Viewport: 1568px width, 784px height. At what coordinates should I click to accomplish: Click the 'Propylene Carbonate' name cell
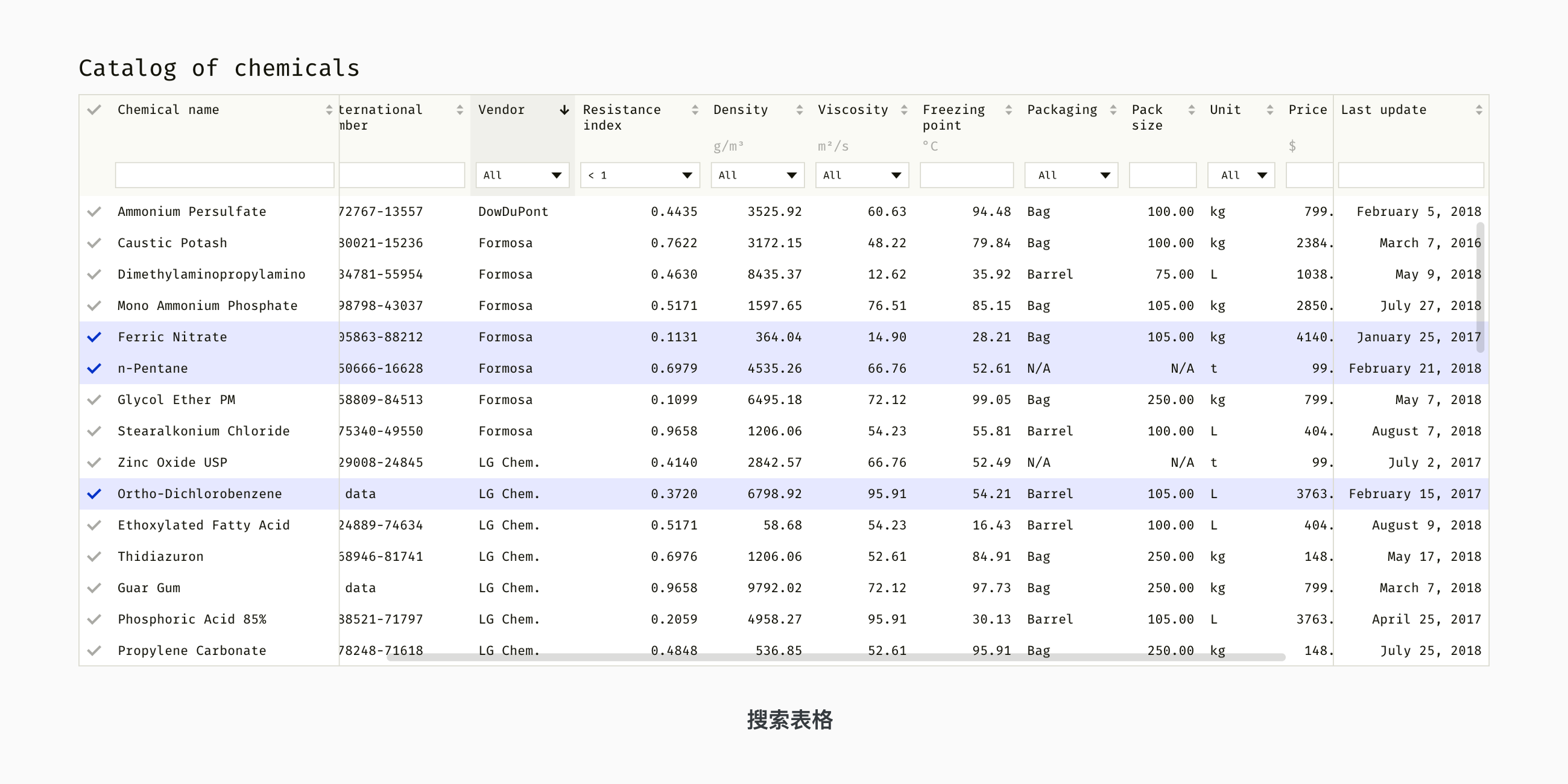point(192,651)
